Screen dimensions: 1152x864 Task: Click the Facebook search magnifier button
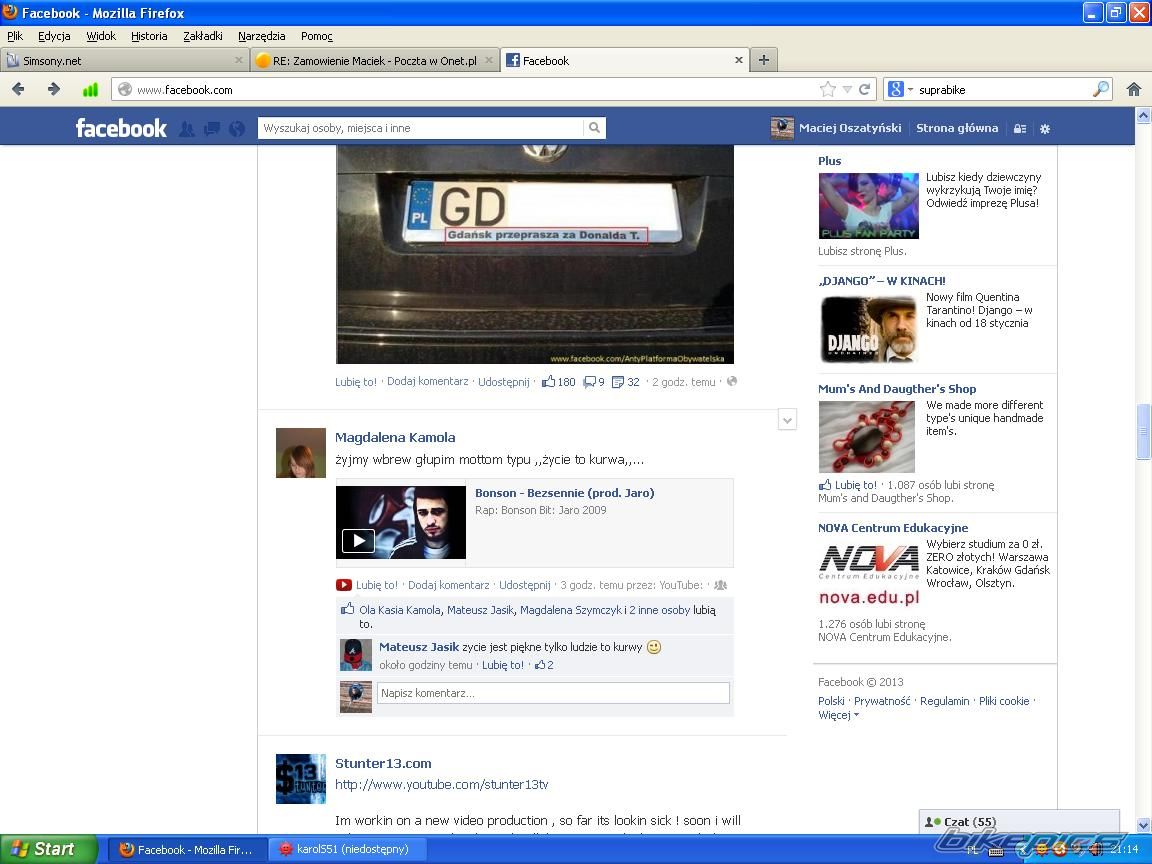click(594, 128)
